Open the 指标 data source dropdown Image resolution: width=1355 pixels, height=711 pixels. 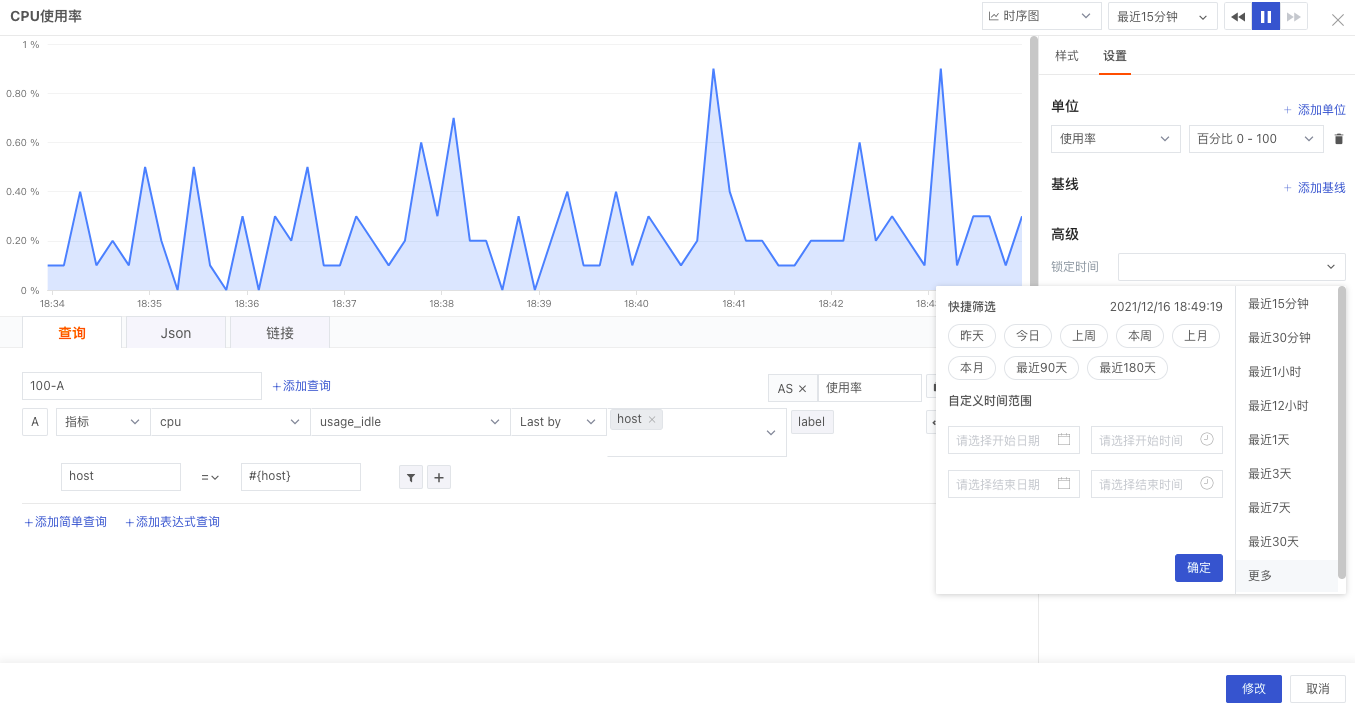point(103,422)
